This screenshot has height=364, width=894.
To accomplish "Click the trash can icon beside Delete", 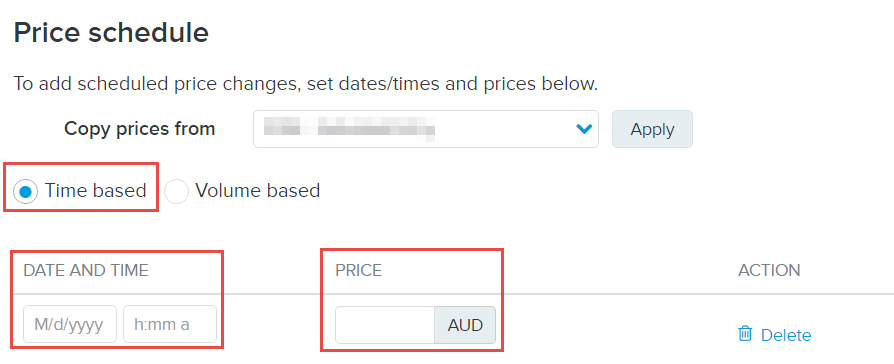I will 745,334.
